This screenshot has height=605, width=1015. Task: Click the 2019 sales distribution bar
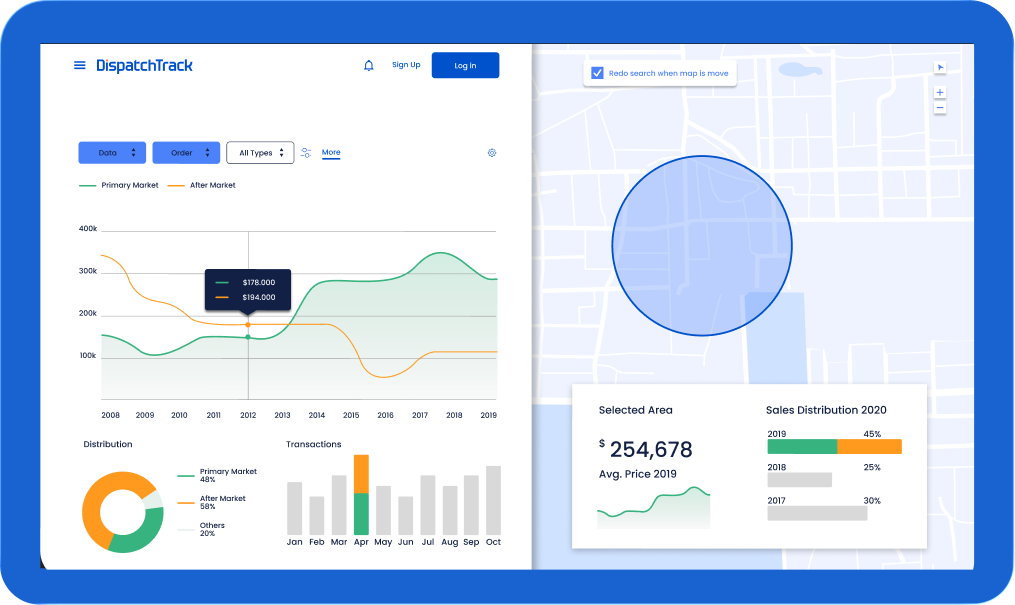834,446
